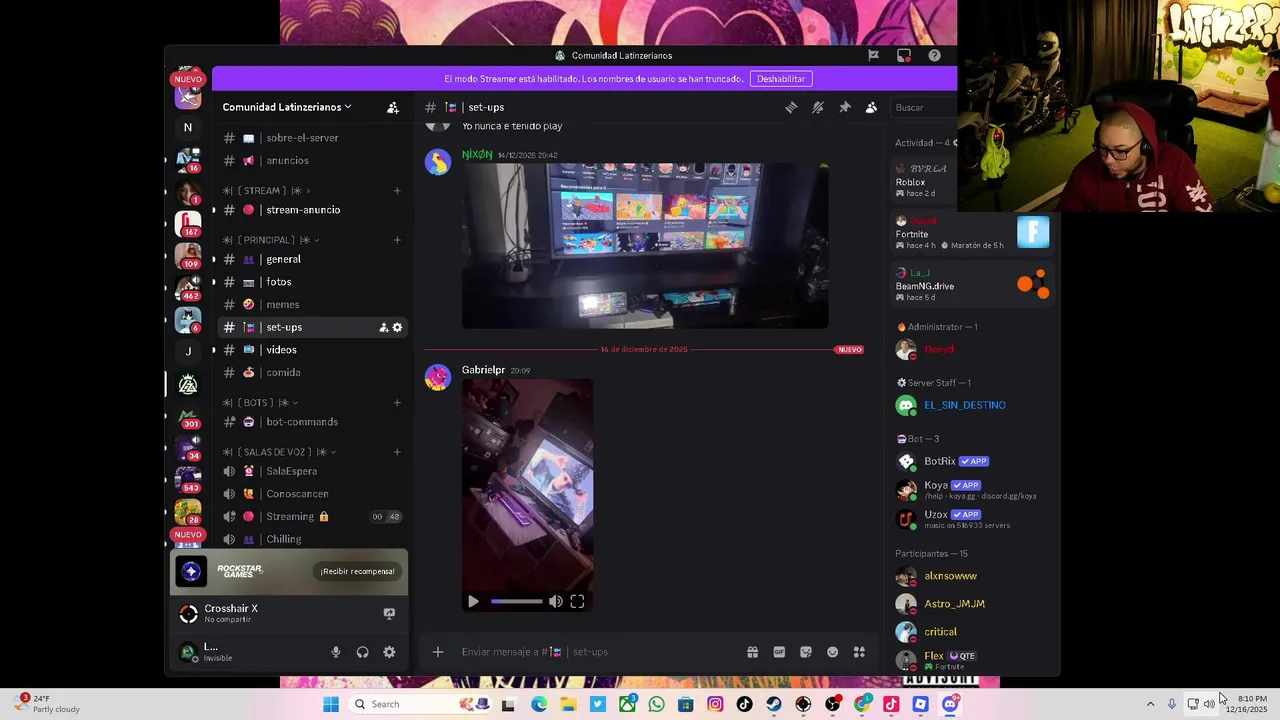
Task: Open the apps launcher icon in message bar
Action: 859,652
